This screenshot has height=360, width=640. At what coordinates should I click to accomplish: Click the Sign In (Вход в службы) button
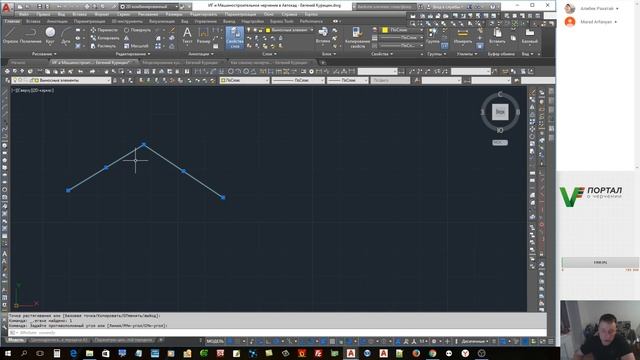click(x=446, y=7)
